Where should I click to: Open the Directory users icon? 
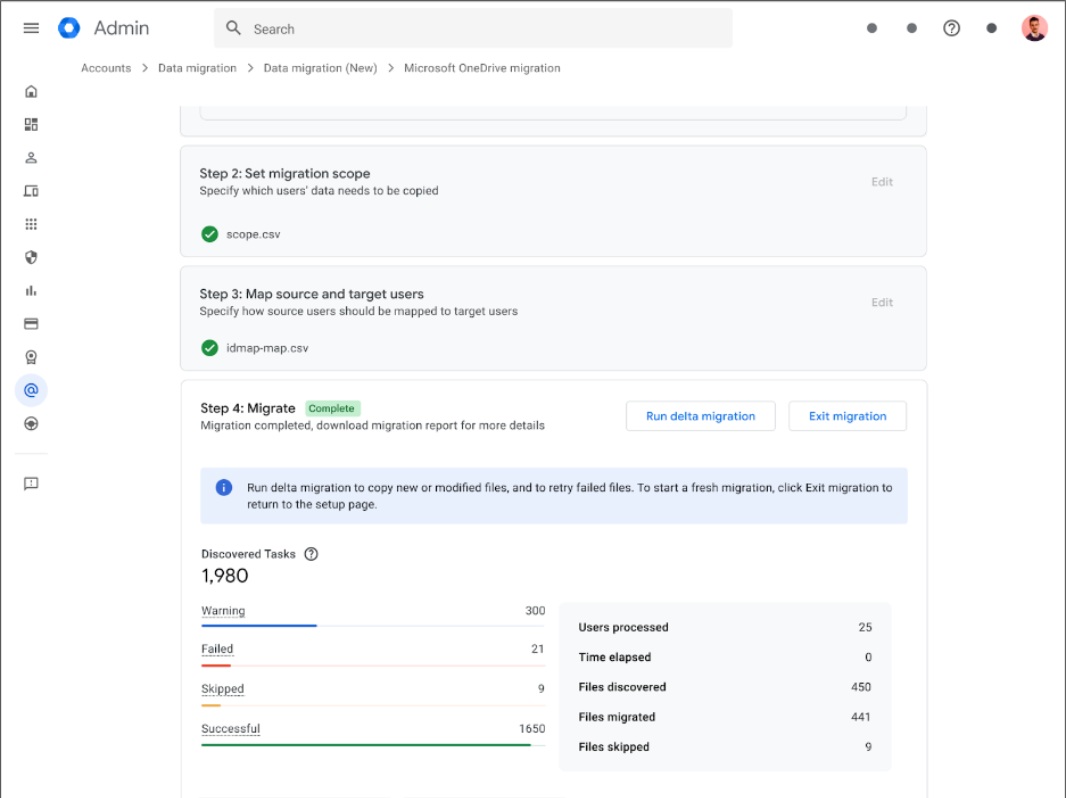tap(31, 157)
